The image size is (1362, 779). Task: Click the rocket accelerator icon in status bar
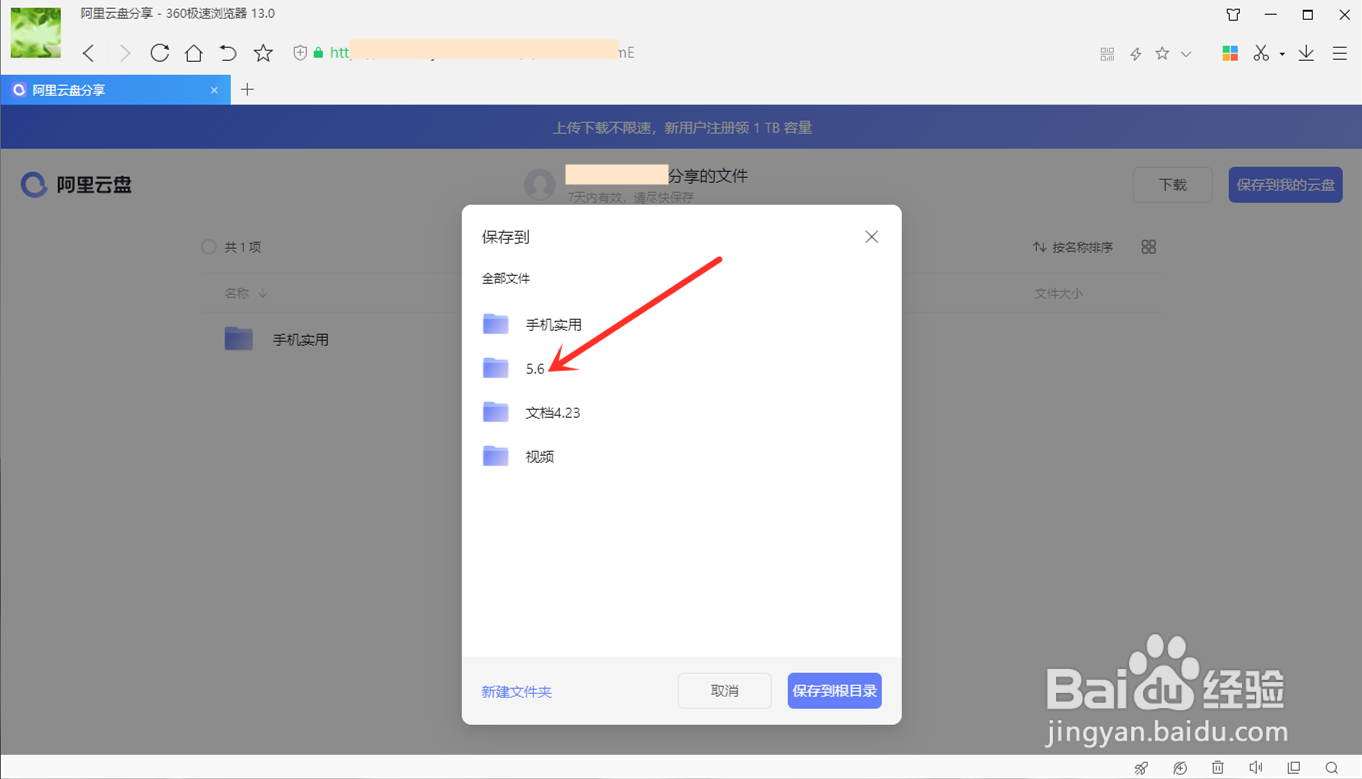click(1141, 768)
